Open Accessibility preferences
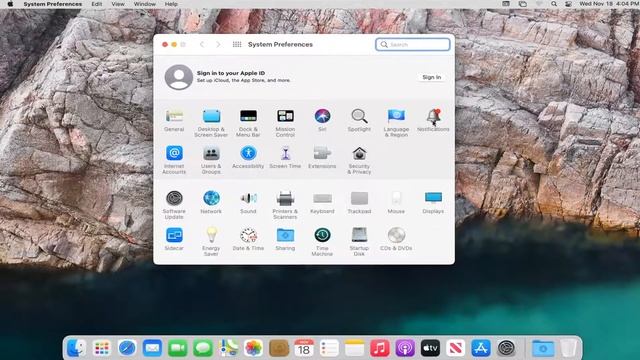 click(248, 158)
